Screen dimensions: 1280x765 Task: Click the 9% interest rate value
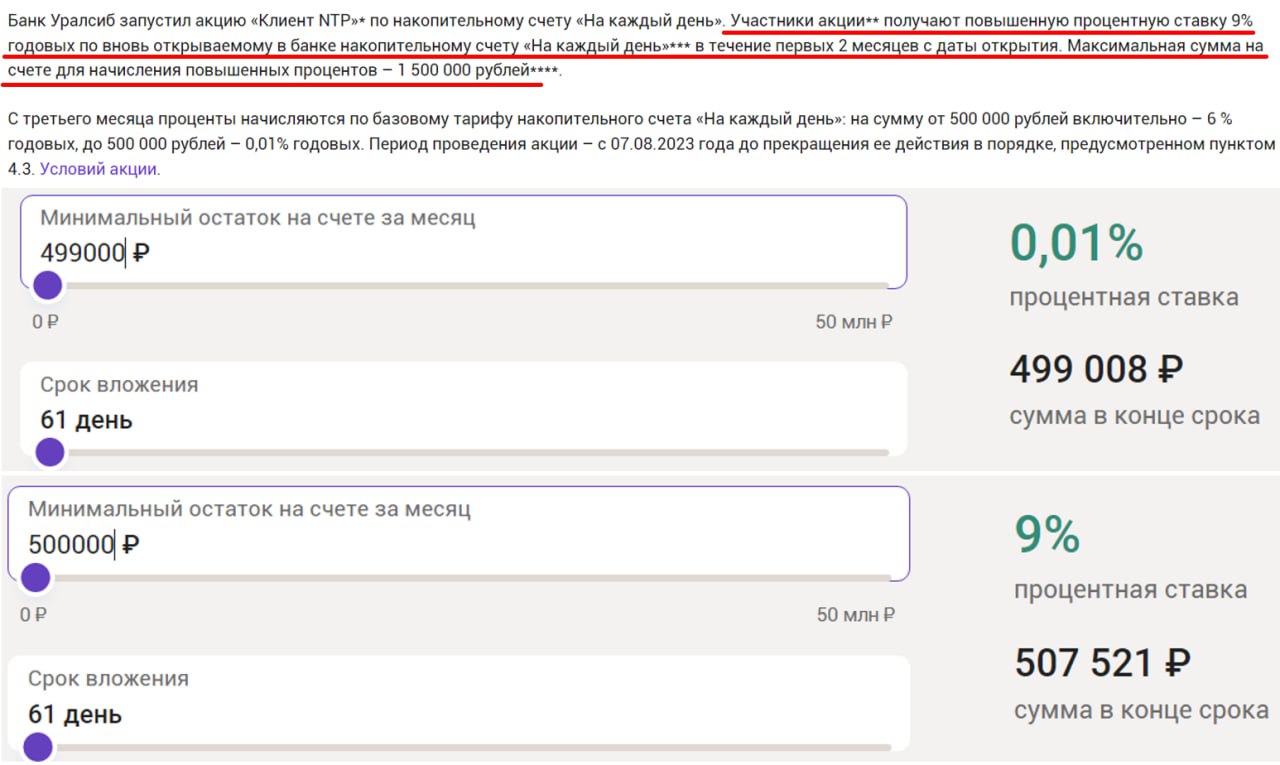(1047, 535)
